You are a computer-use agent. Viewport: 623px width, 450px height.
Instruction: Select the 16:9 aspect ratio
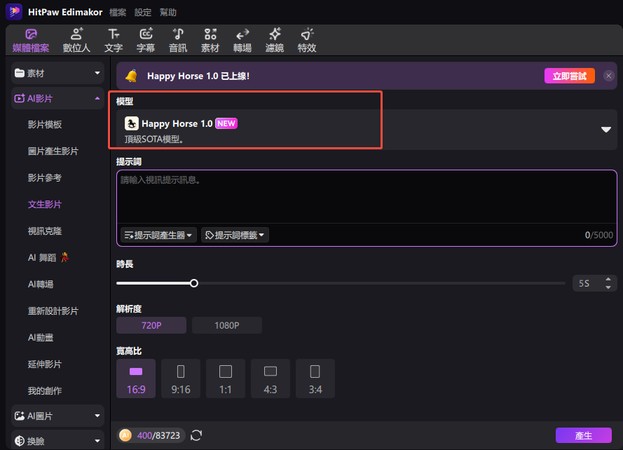point(136,379)
